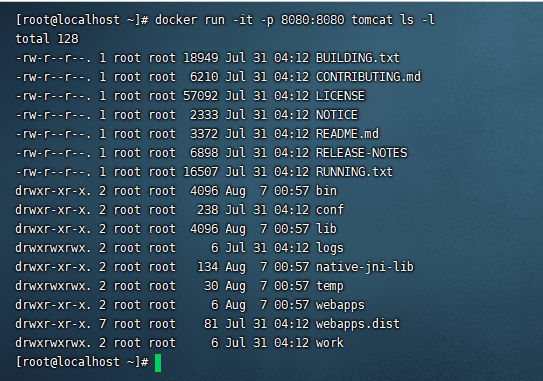Select the CONTRIBUTING.md file name
Image resolution: width=543 pixels, height=381 pixels.
tap(368, 77)
